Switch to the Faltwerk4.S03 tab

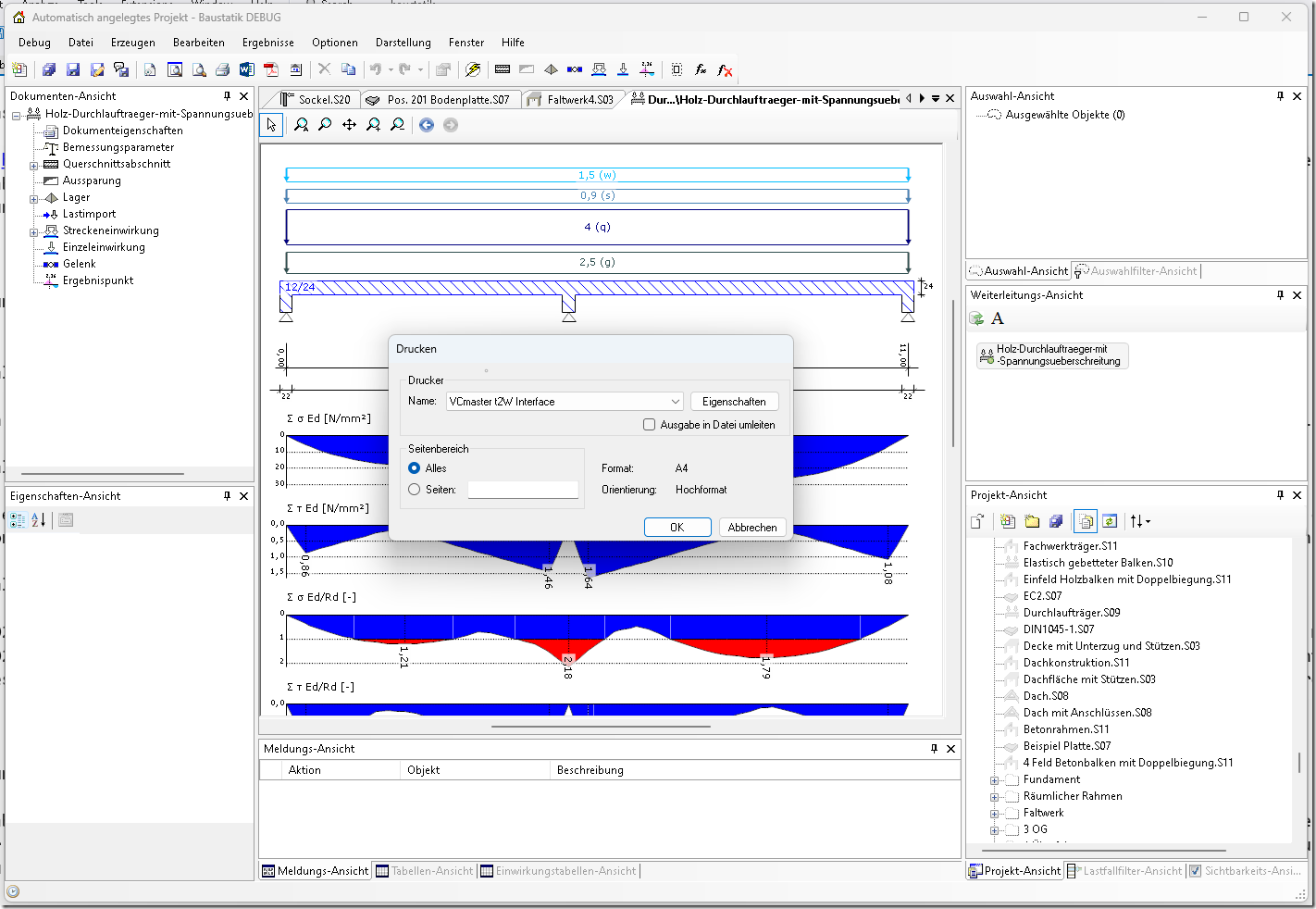(x=571, y=99)
